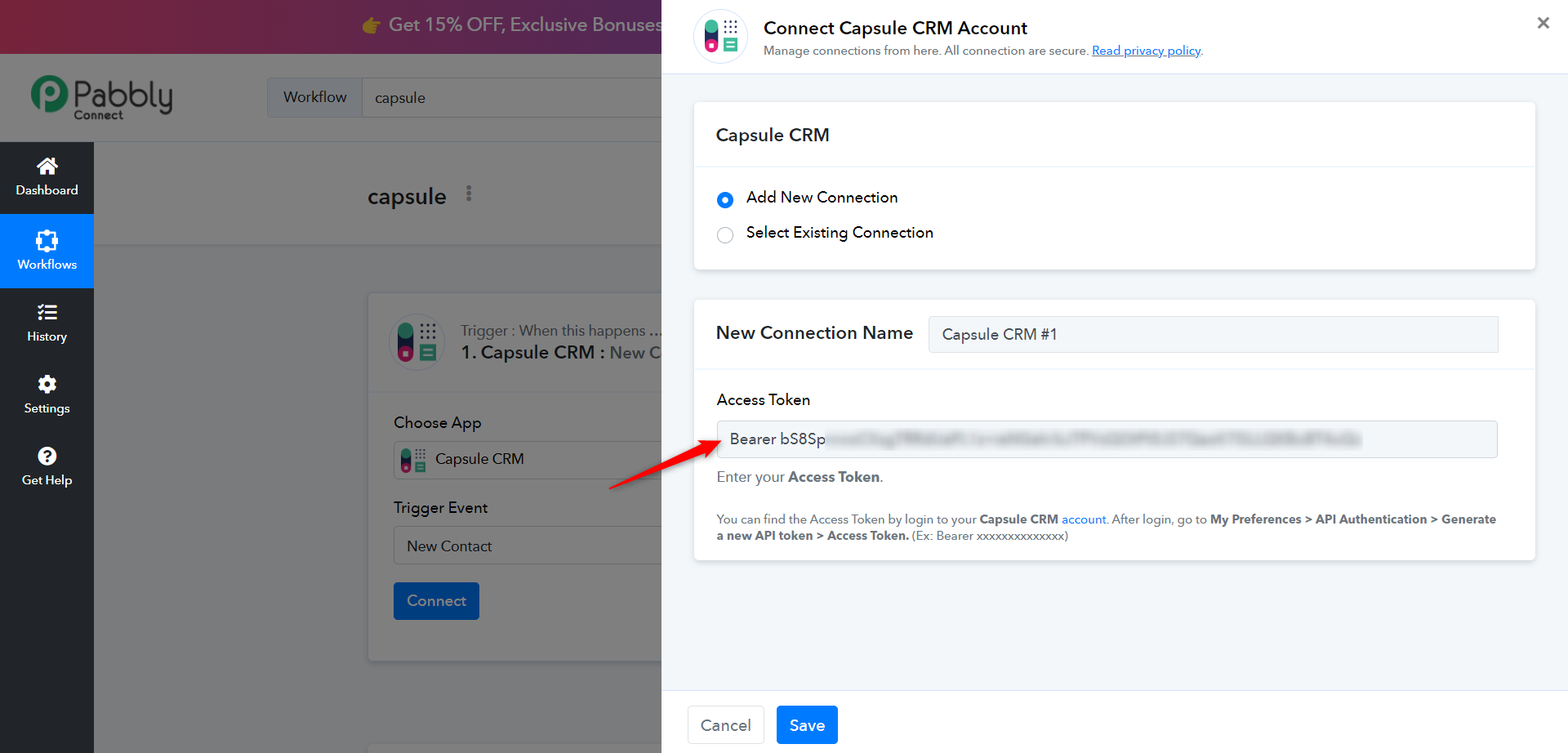Click the New Connection Name field
Image resolution: width=1568 pixels, height=753 pixels.
(x=1213, y=334)
